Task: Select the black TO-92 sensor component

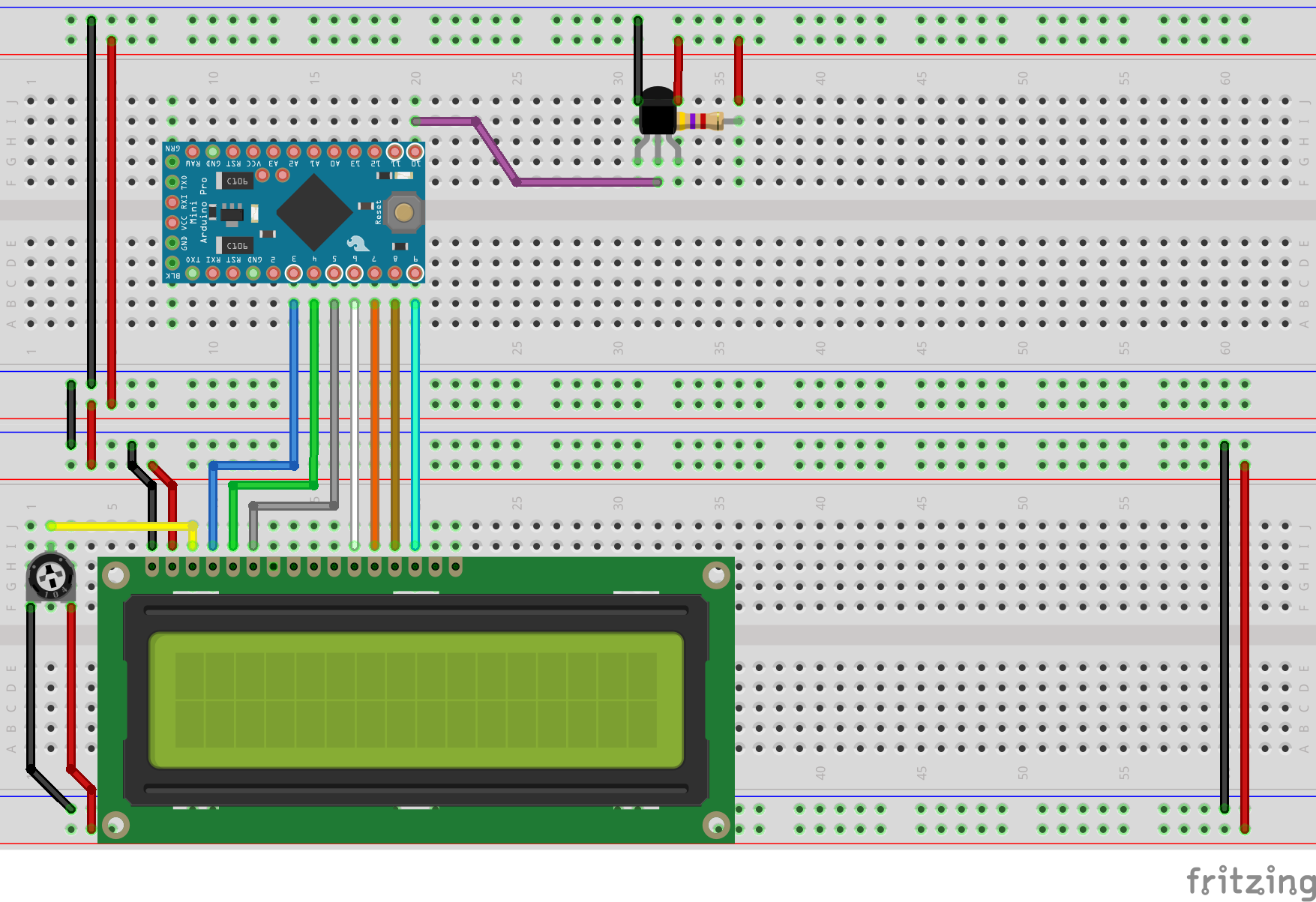Action: pos(658,112)
